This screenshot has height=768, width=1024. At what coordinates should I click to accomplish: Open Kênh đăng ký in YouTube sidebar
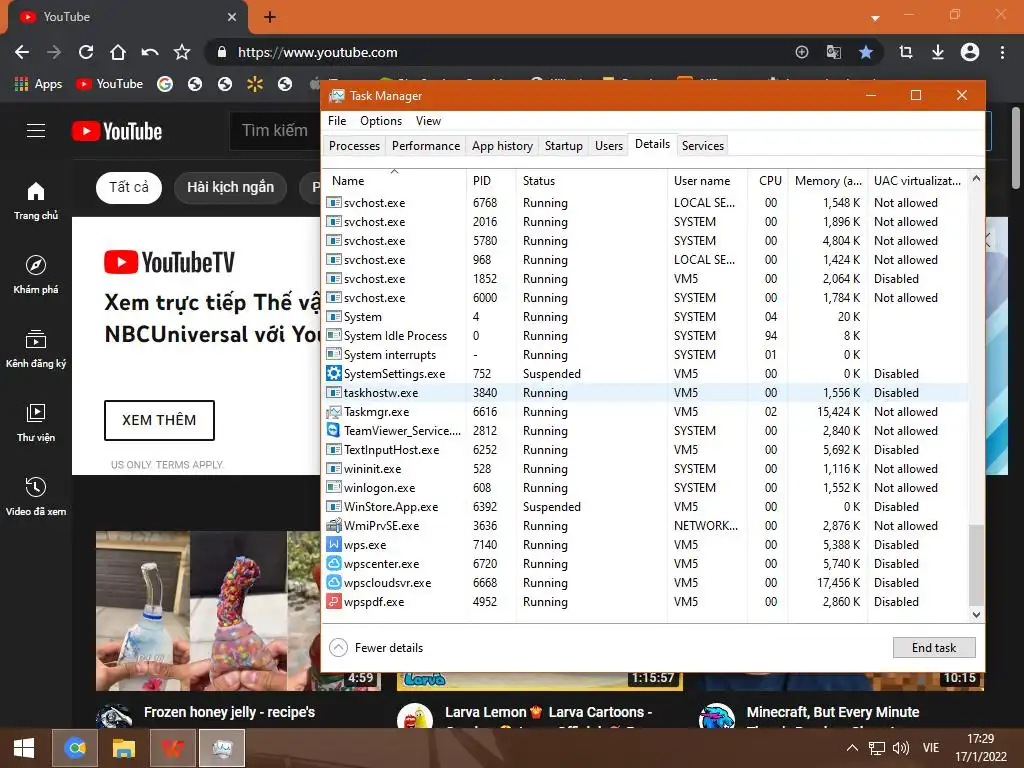tap(36, 349)
